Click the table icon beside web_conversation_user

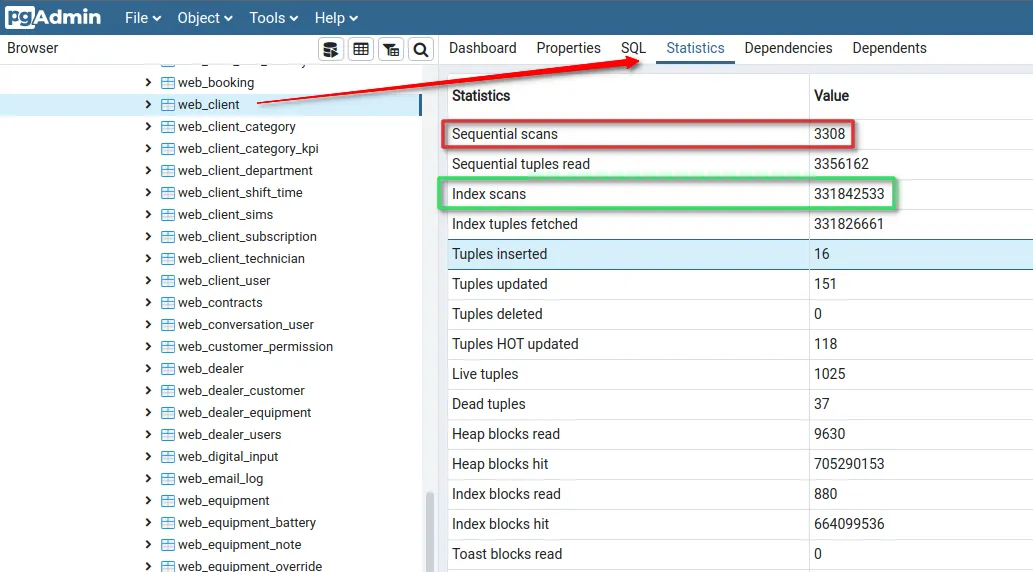click(168, 325)
